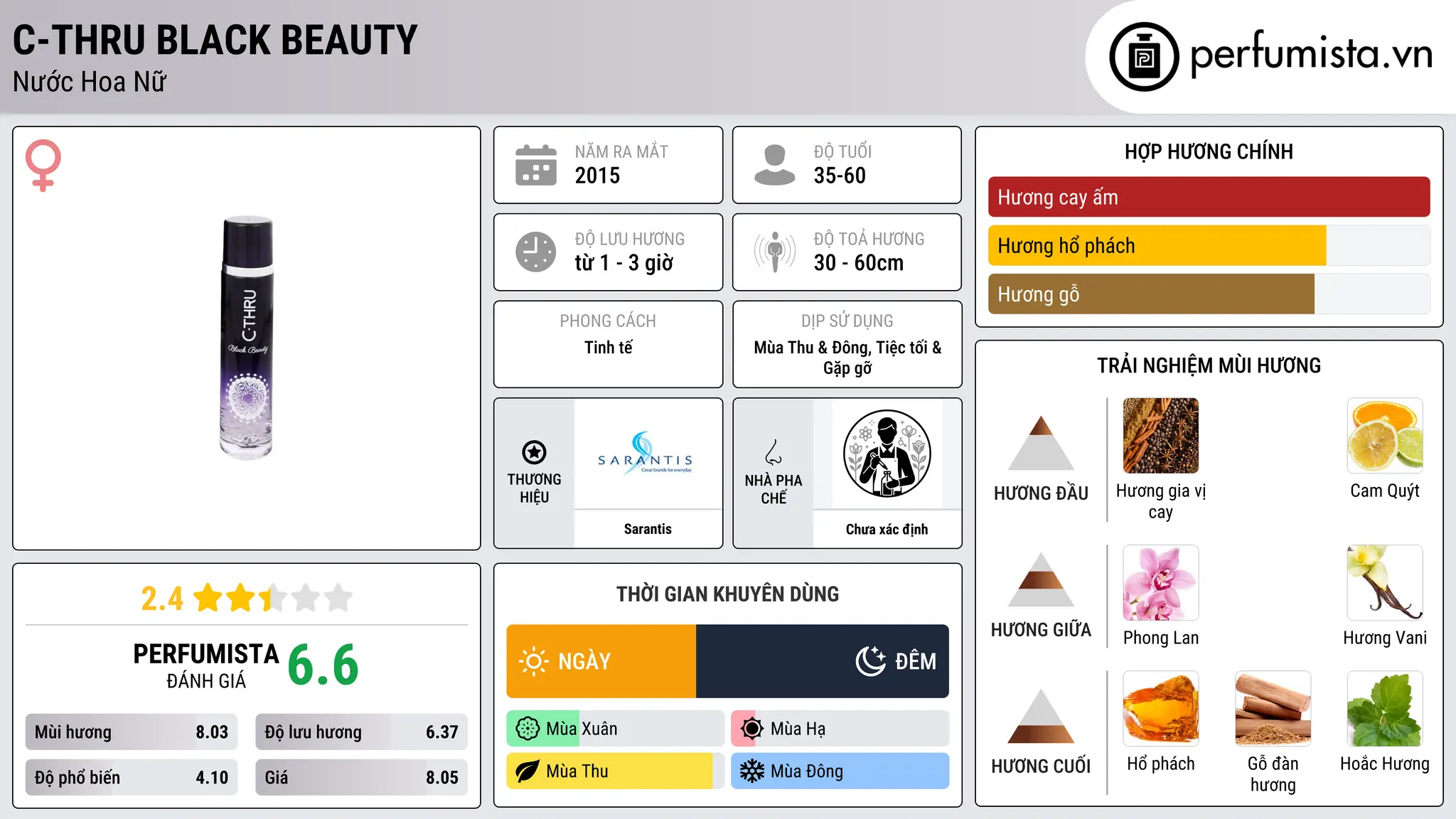Click the sillage icon beside Độ toả hương
Screen dimensions: 1456x819
tap(775, 252)
